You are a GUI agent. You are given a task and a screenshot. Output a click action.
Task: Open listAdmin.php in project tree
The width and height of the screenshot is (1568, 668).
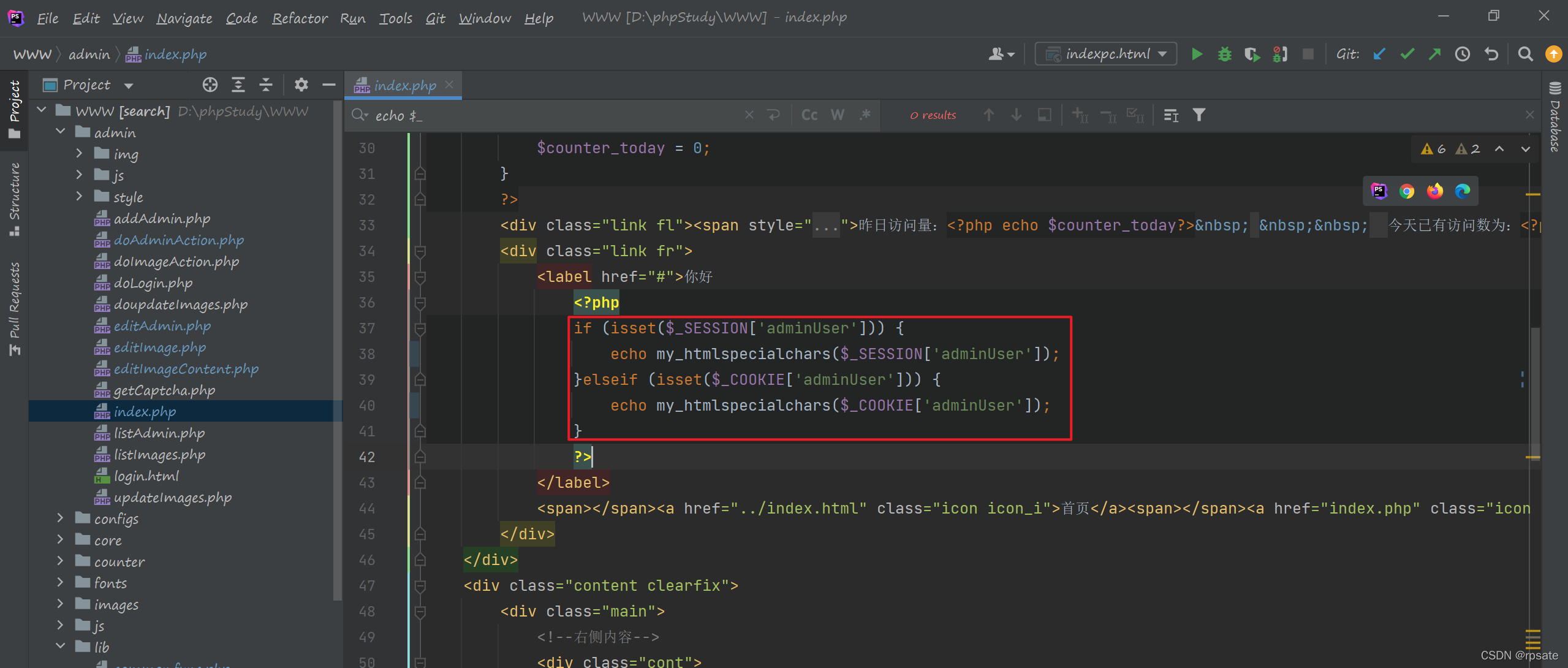coord(159,433)
